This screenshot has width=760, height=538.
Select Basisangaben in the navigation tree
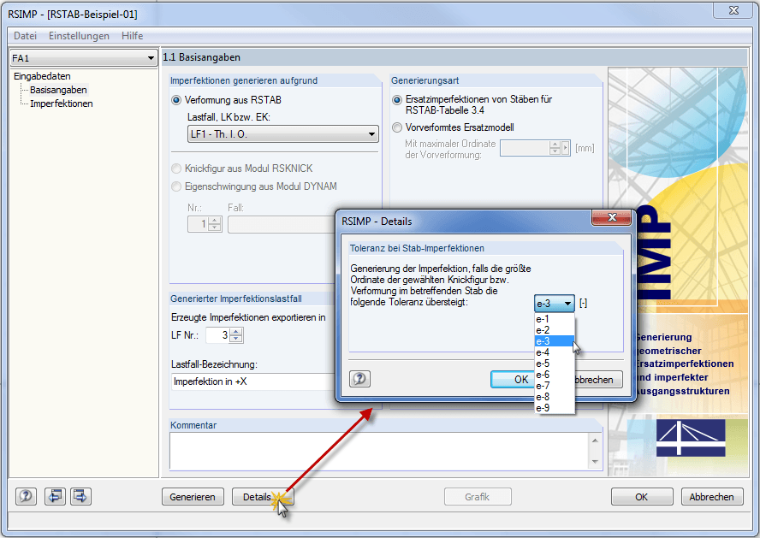[x=58, y=90]
